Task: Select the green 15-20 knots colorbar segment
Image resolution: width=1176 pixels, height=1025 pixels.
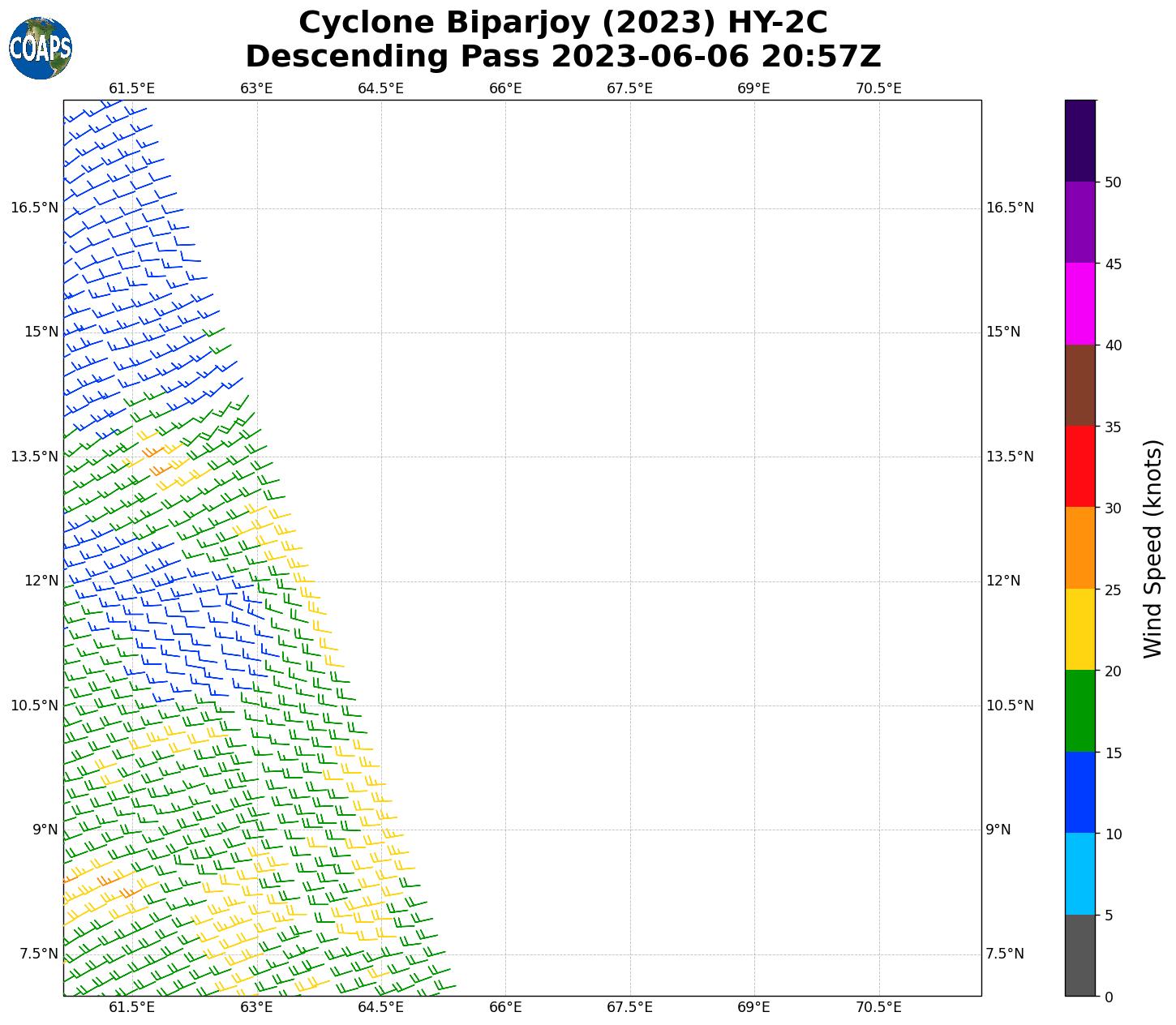Action: (1079, 710)
